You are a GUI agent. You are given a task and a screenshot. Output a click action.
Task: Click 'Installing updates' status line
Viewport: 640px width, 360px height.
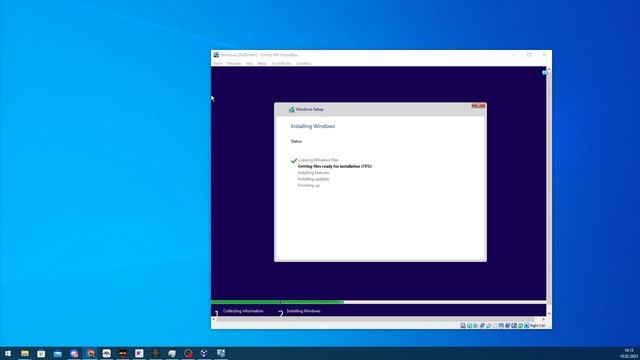click(313, 179)
